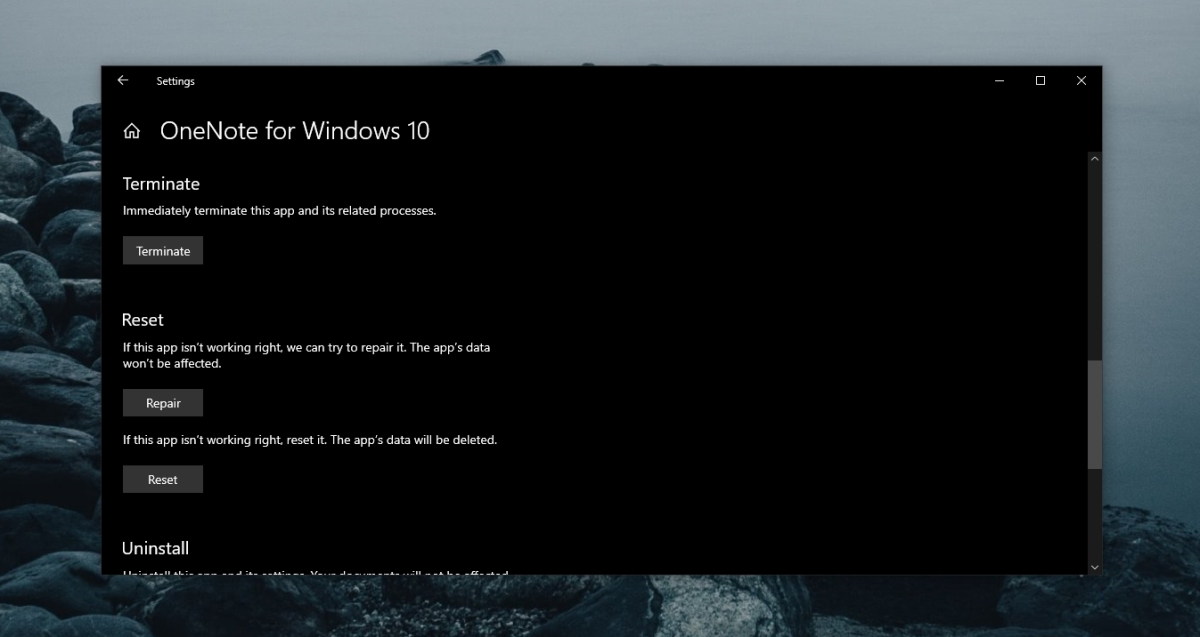The height and width of the screenshot is (637, 1200).
Task: Click the vertical scrollbar thumb
Action: pos(1094,415)
